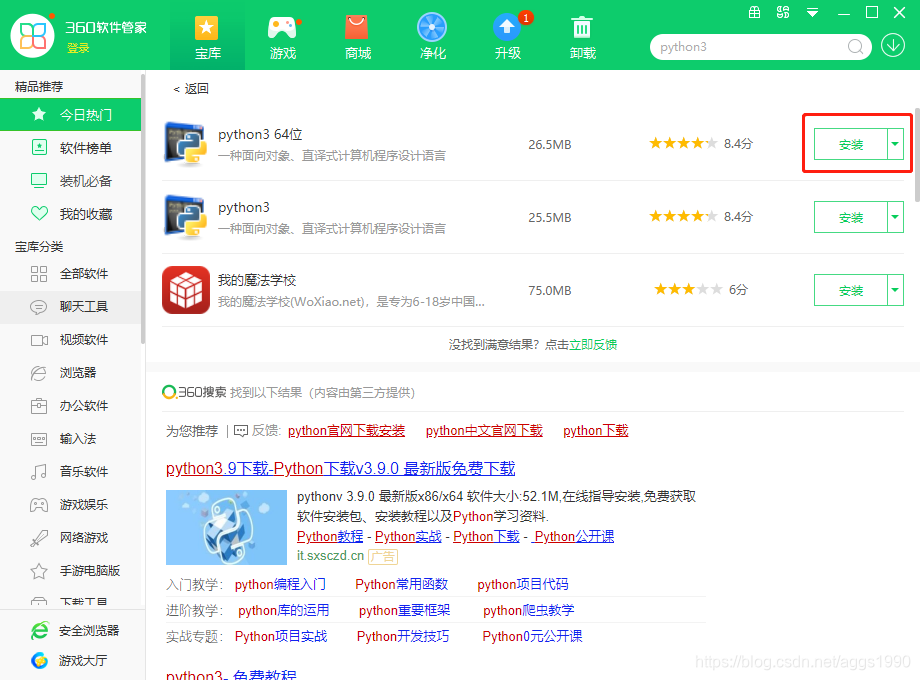Click the gift box icon in title bar
Screen dimensions: 920x680
tap(755, 12)
